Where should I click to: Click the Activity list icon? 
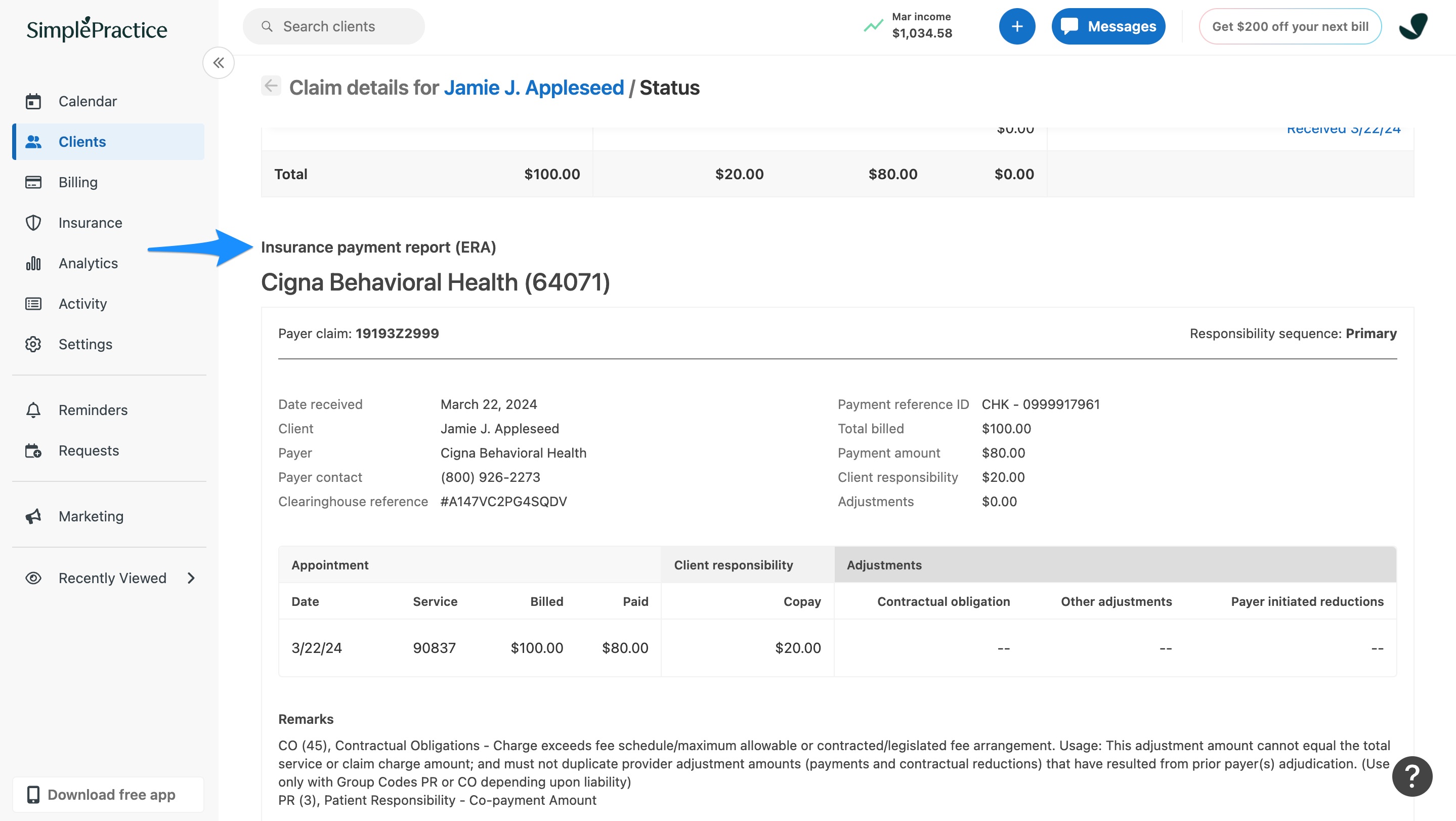33,304
